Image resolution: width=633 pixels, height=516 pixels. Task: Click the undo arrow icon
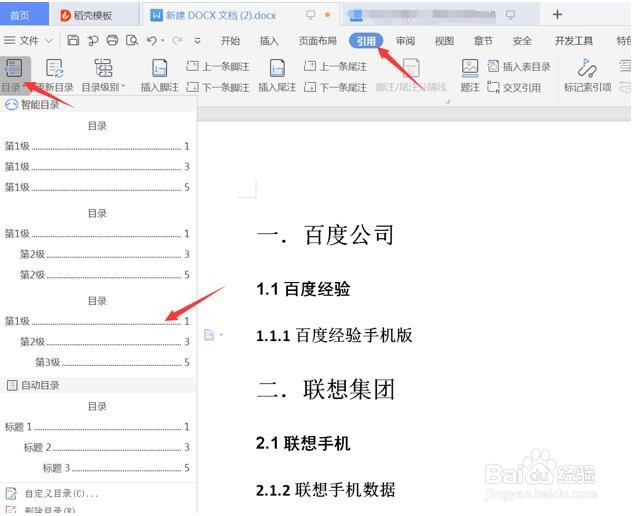tap(152, 40)
